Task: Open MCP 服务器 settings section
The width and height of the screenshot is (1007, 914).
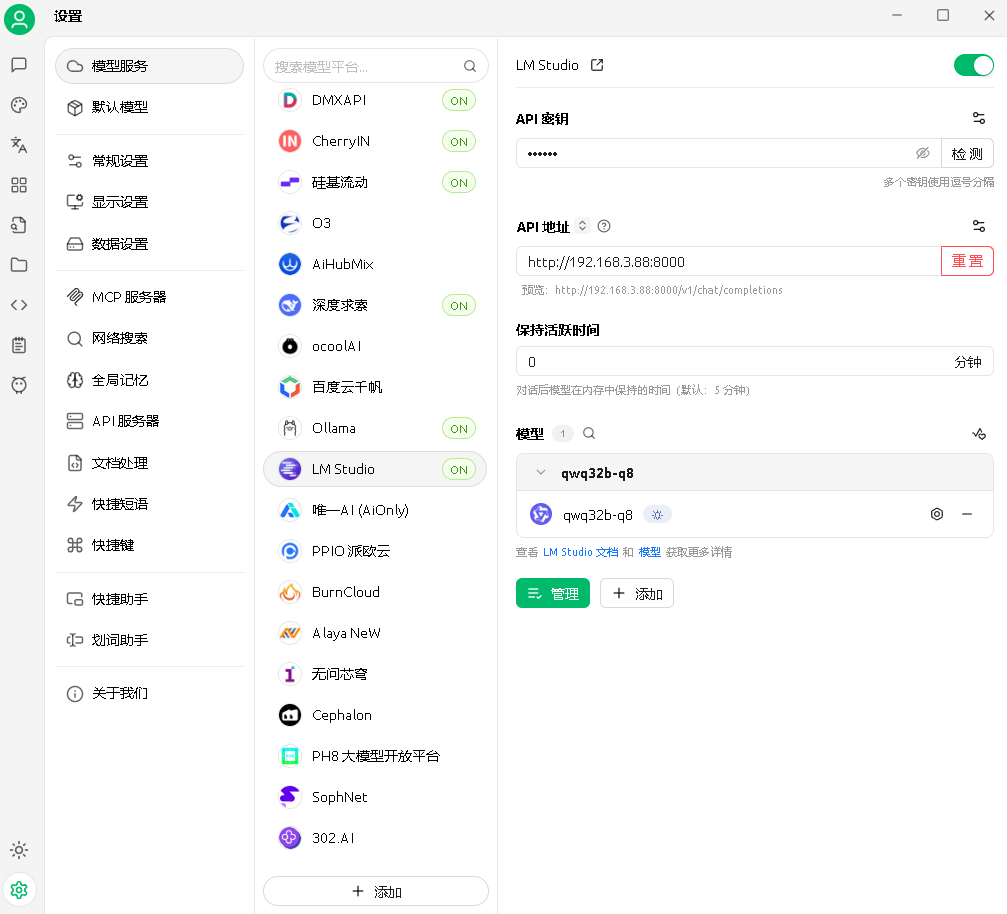Action: pos(149,297)
